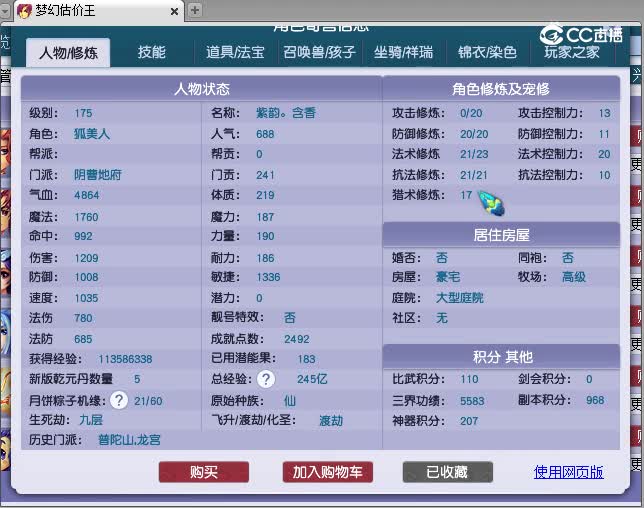Click history schools 普陀山,龙宫
The image size is (644, 508).
tap(129, 440)
